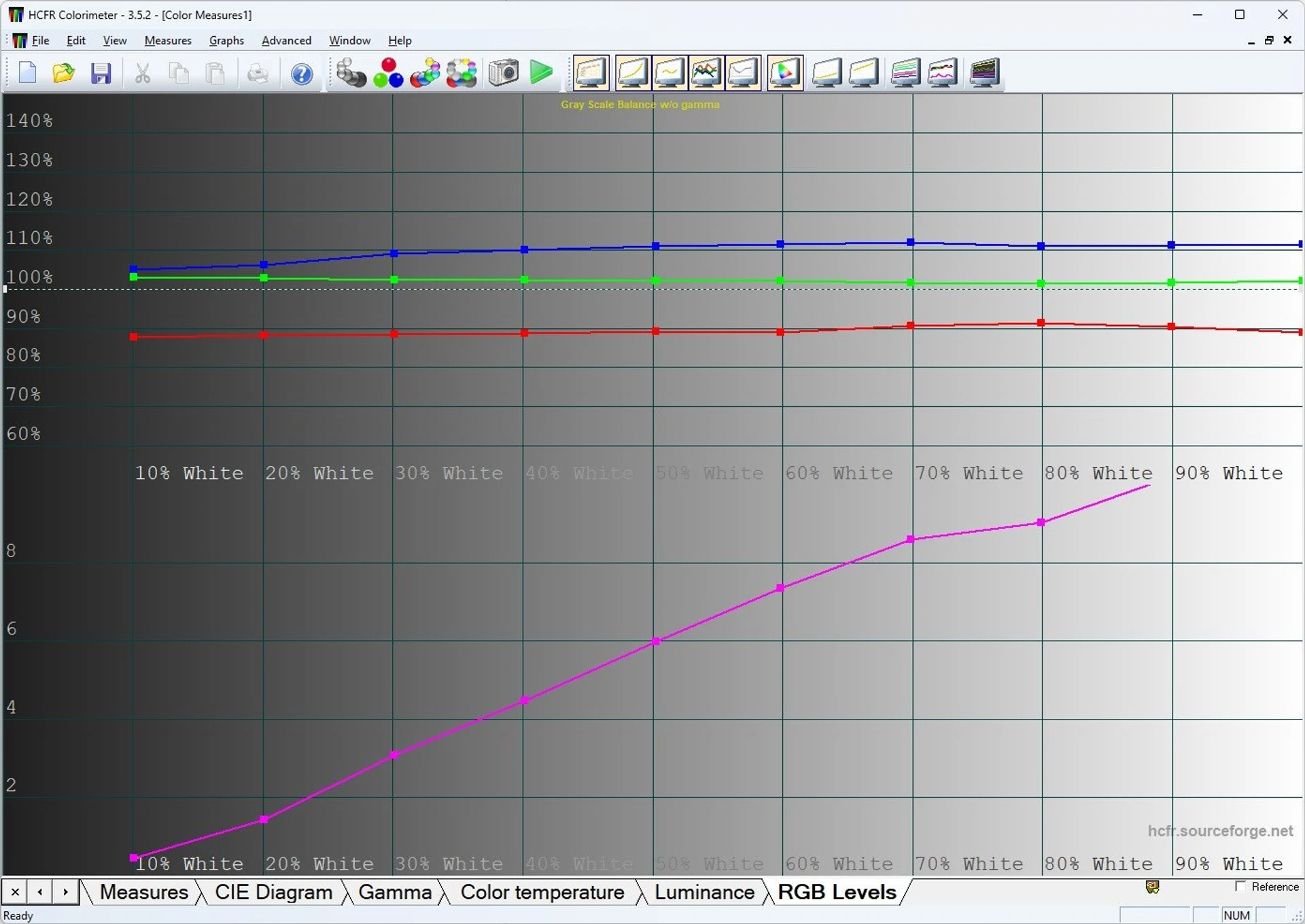Toggle the RGB levels graph monitor icon
Viewport: 1305px width, 924px height.
[x=706, y=73]
